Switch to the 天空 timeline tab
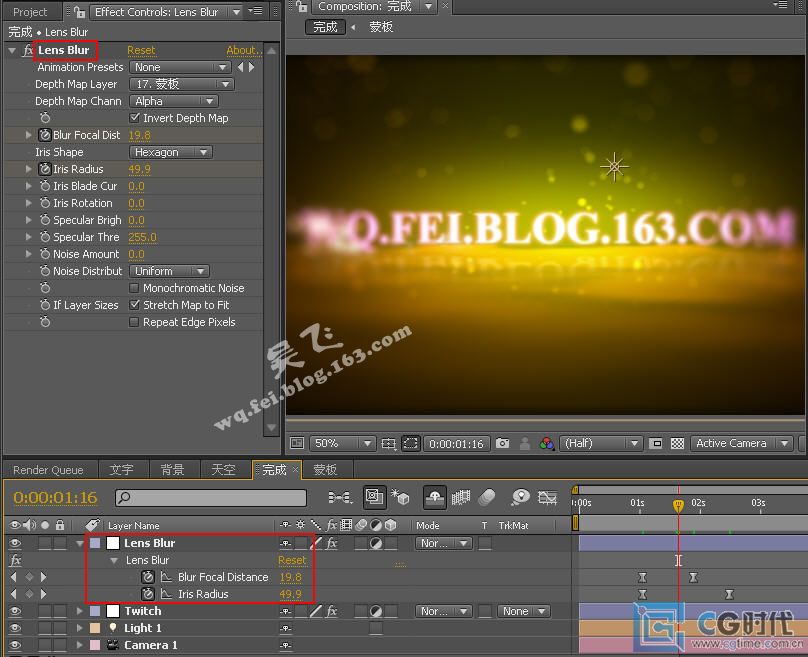This screenshot has width=808, height=657. pyautogui.click(x=223, y=470)
